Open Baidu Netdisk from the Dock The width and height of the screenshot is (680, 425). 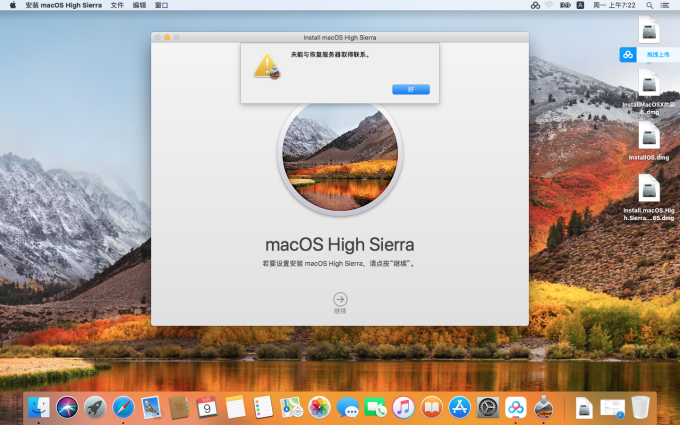point(516,408)
